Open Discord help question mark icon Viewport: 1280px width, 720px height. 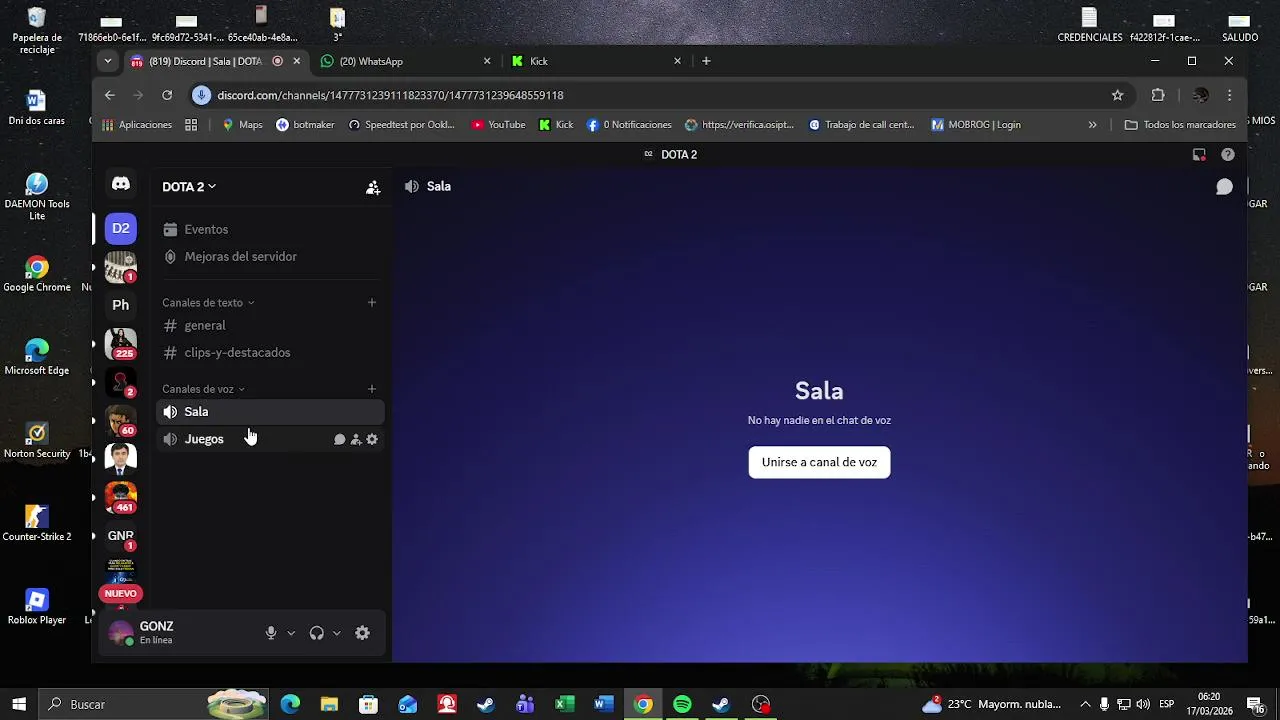1228,154
